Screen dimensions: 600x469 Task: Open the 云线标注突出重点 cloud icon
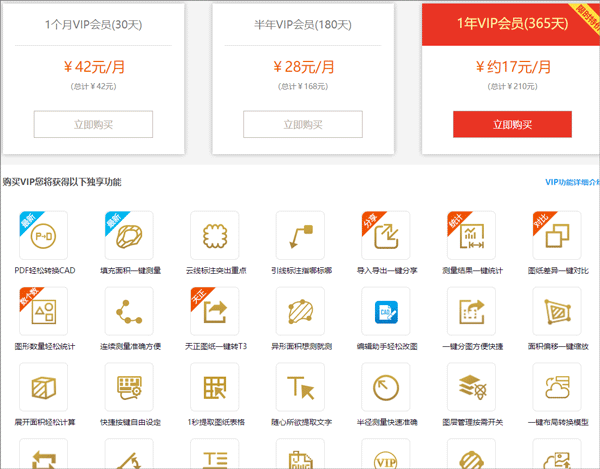215,235
